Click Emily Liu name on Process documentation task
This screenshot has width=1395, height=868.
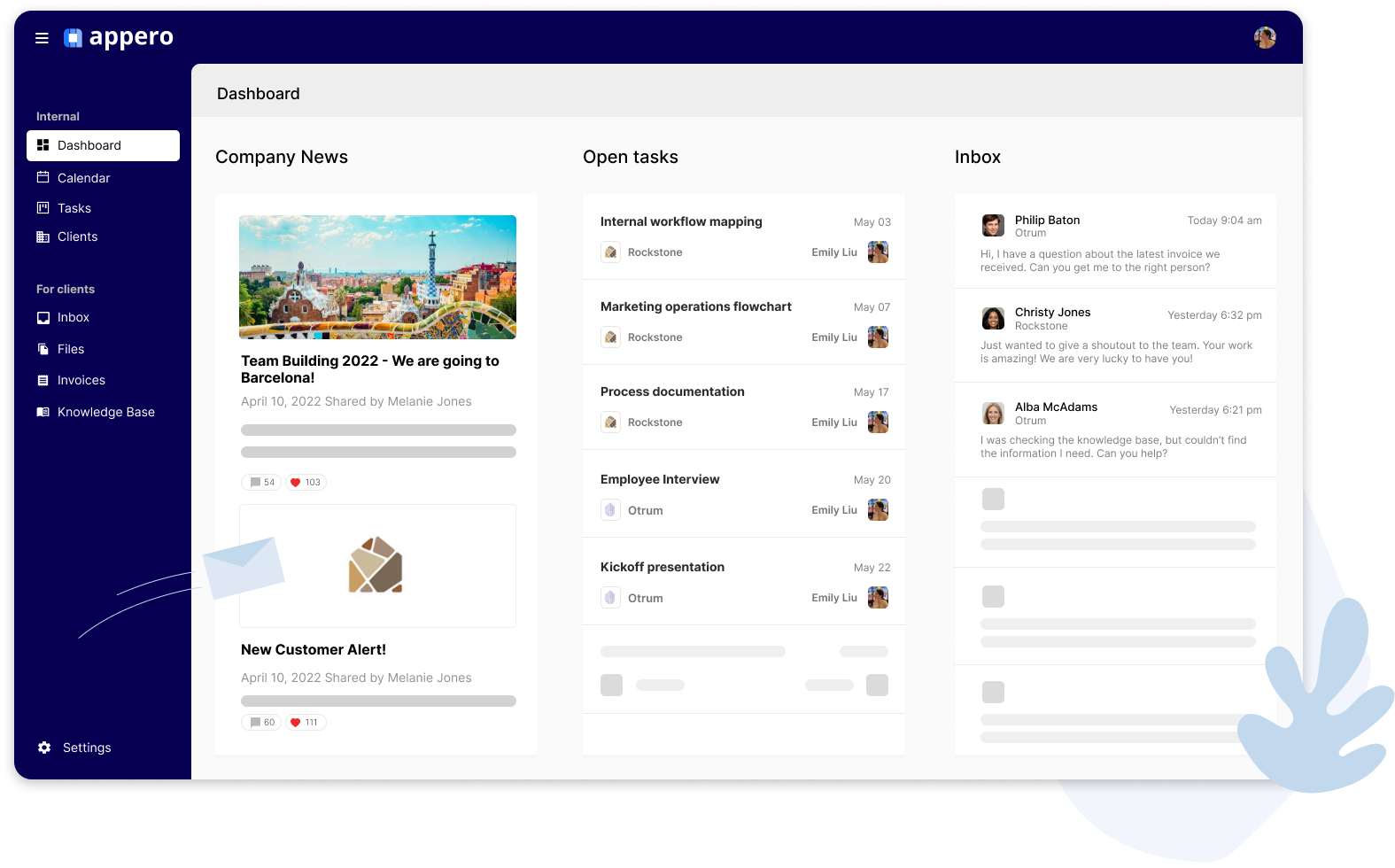(x=834, y=422)
